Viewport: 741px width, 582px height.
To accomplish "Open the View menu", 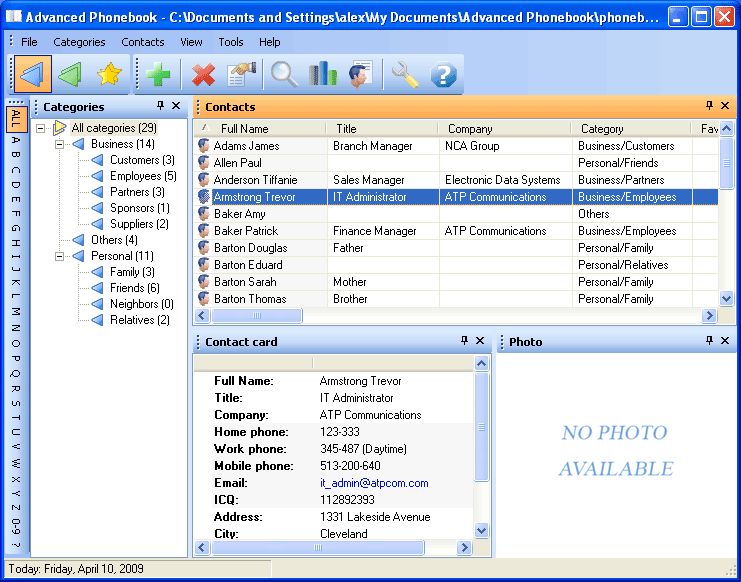I will point(191,42).
